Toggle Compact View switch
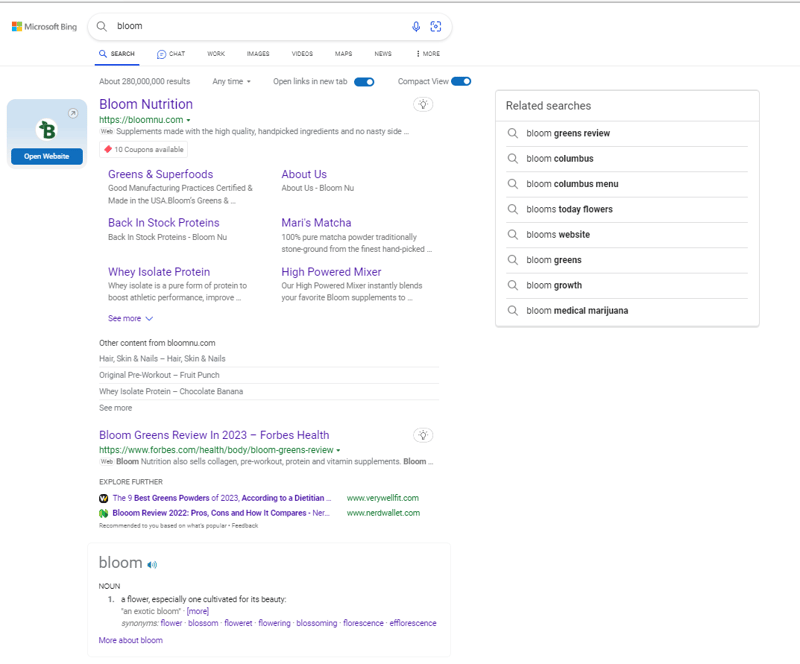 click(x=461, y=82)
